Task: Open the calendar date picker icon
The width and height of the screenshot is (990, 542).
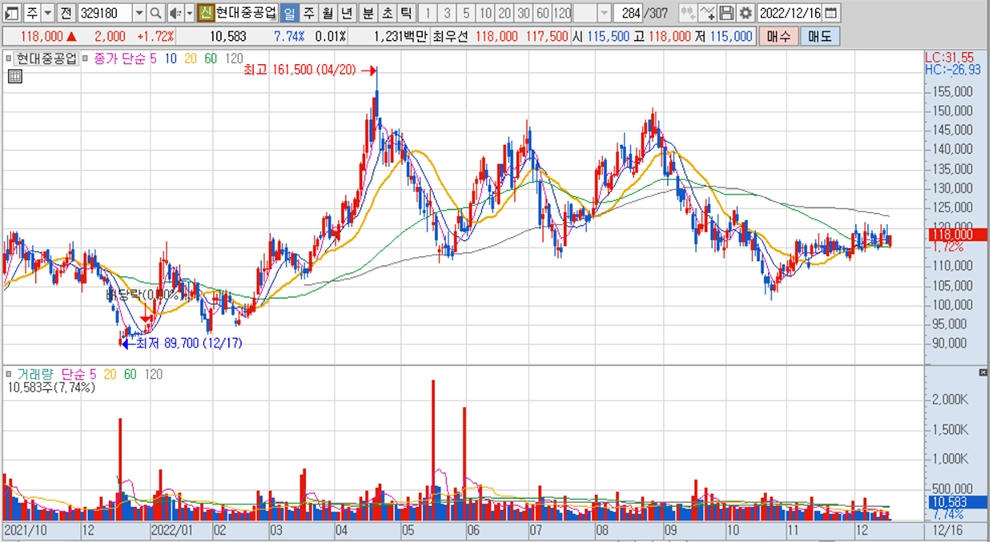Action: pyautogui.click(x=831, y=13)
